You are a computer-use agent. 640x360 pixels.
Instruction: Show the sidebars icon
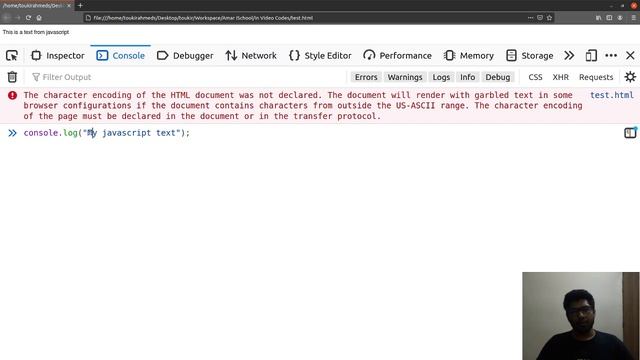coord(609,18)
